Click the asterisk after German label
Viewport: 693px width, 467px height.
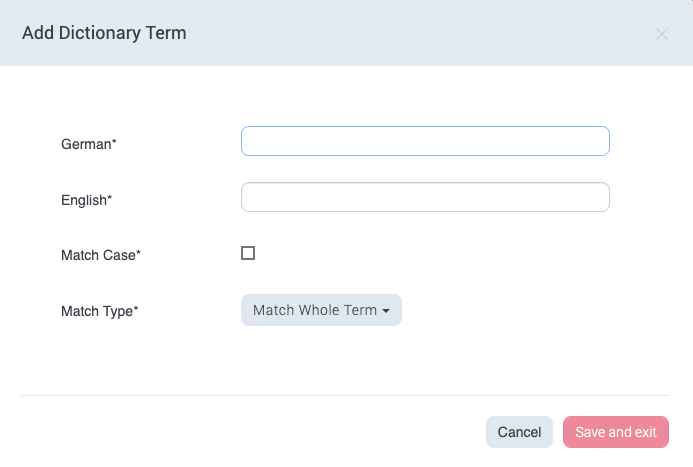point(114,144)
